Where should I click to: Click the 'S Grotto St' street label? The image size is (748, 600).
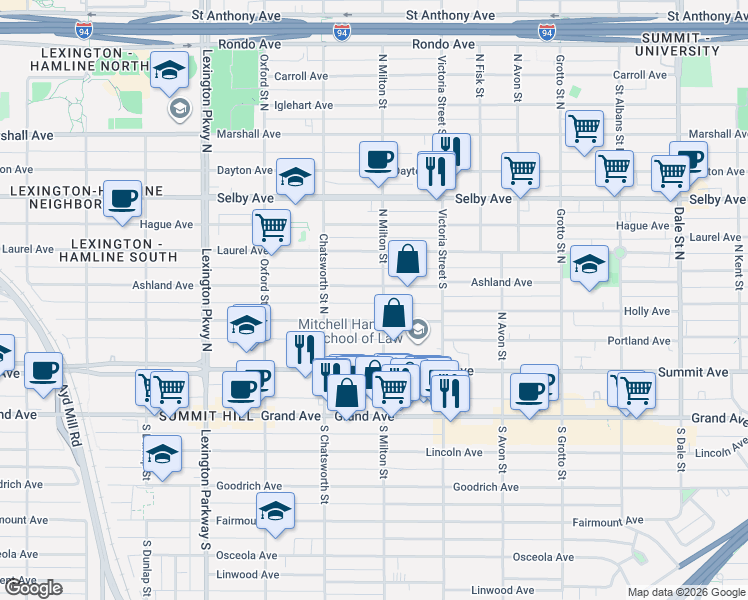click(562, 453)
